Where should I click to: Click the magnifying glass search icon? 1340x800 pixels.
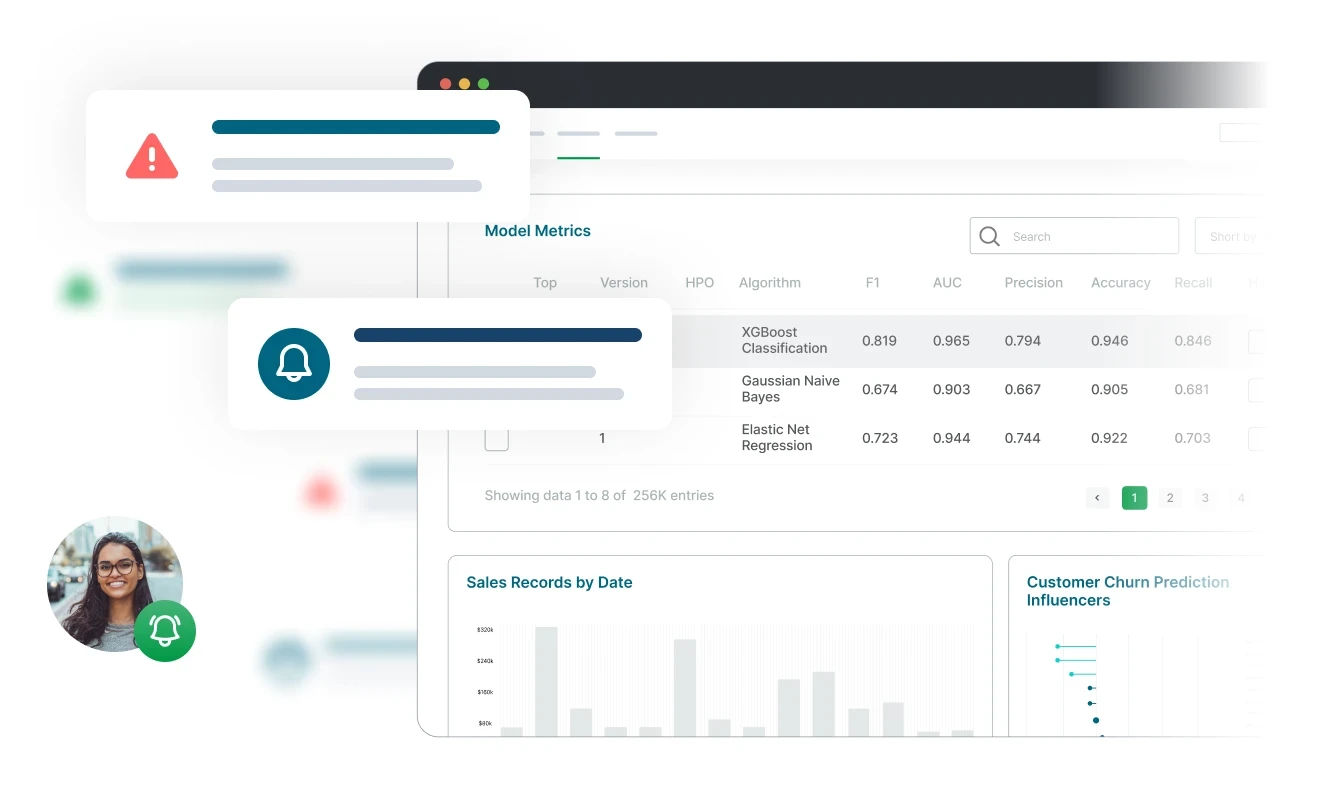(989, 236)
